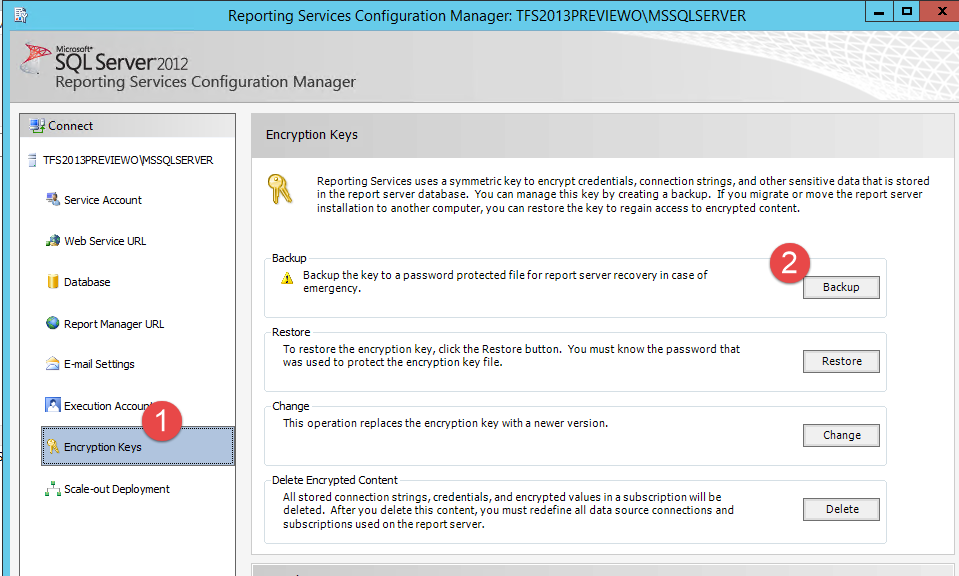Viewport: 959px width, 576px height.
Task: Click the Execution Account user icon
Action: [x=53, y=405]
